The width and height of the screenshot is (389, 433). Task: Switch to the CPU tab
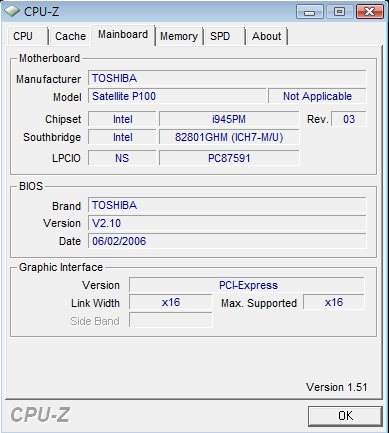coord(27,36)
